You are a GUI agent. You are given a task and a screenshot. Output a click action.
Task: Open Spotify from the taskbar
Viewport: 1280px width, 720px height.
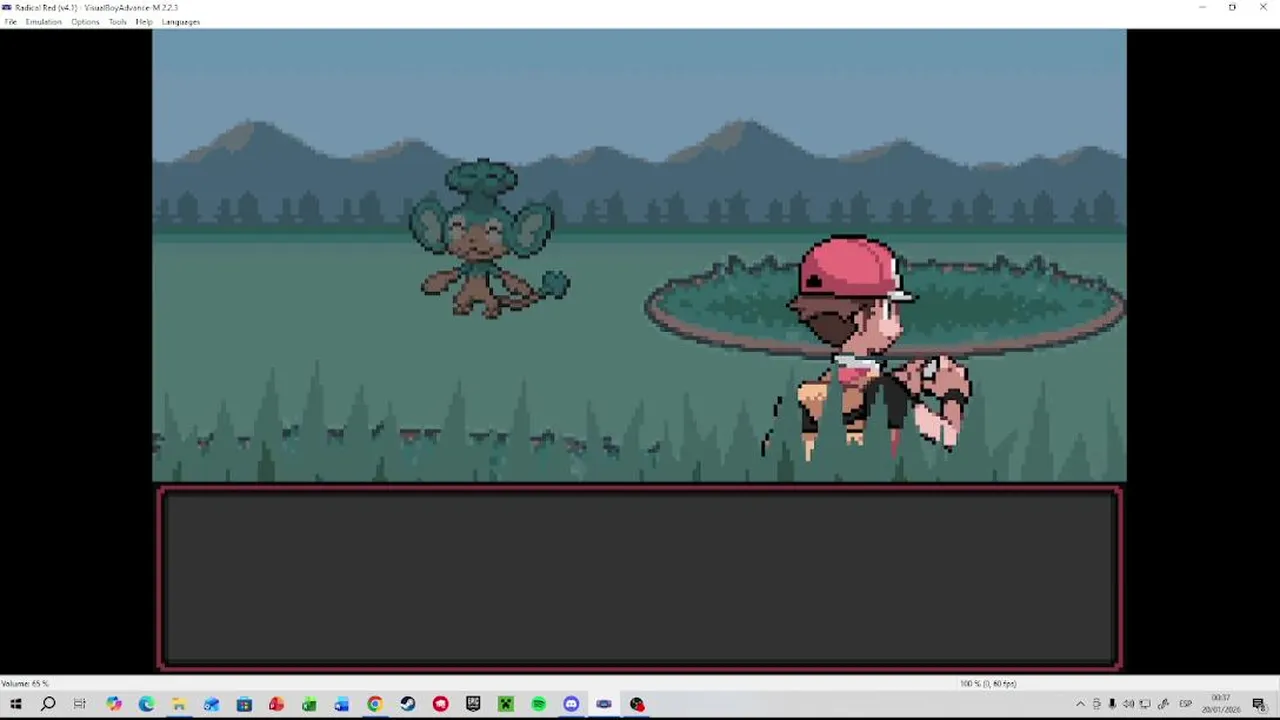click(539, 704)
